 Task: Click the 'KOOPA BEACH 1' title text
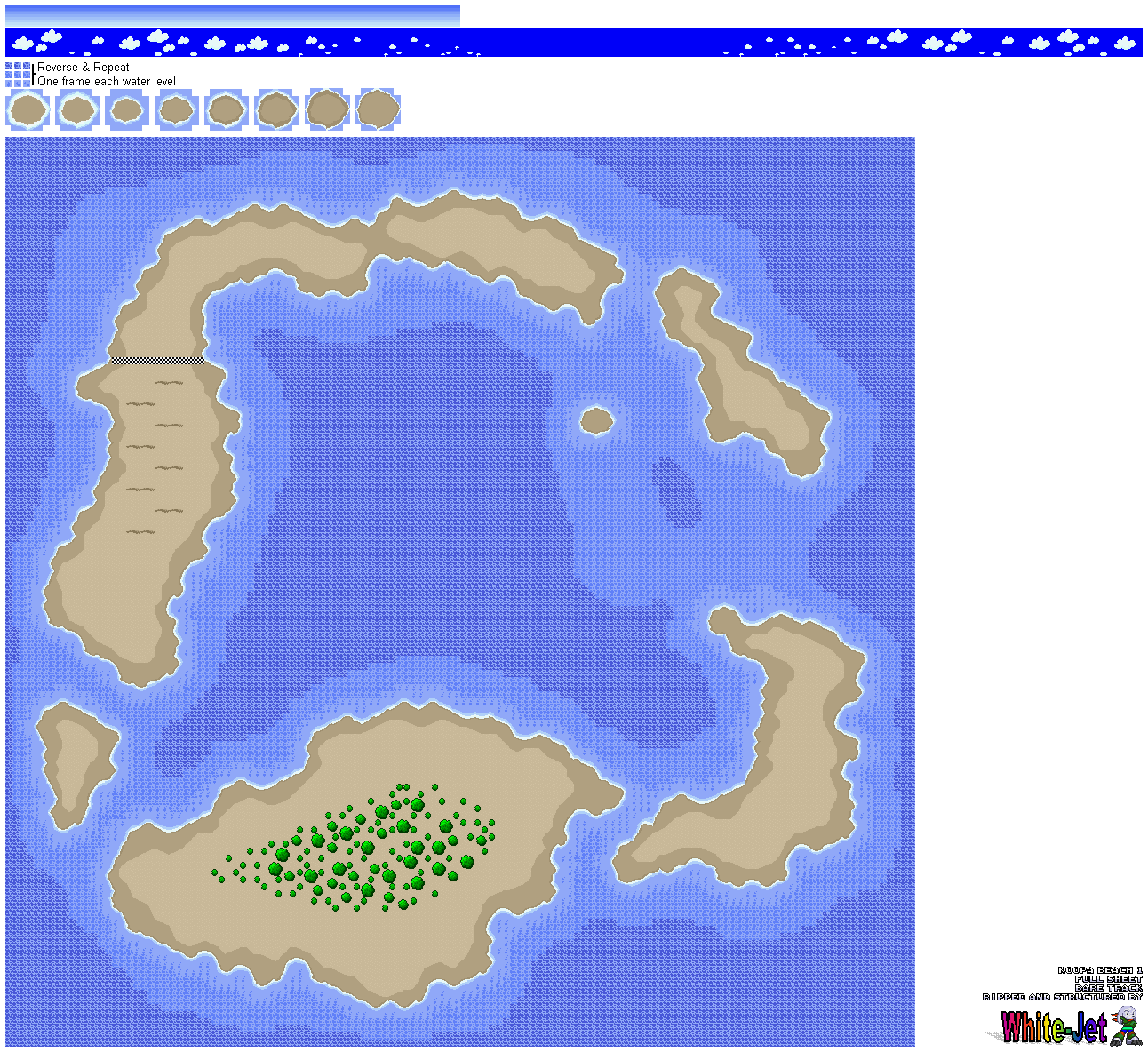point(1100,970)
